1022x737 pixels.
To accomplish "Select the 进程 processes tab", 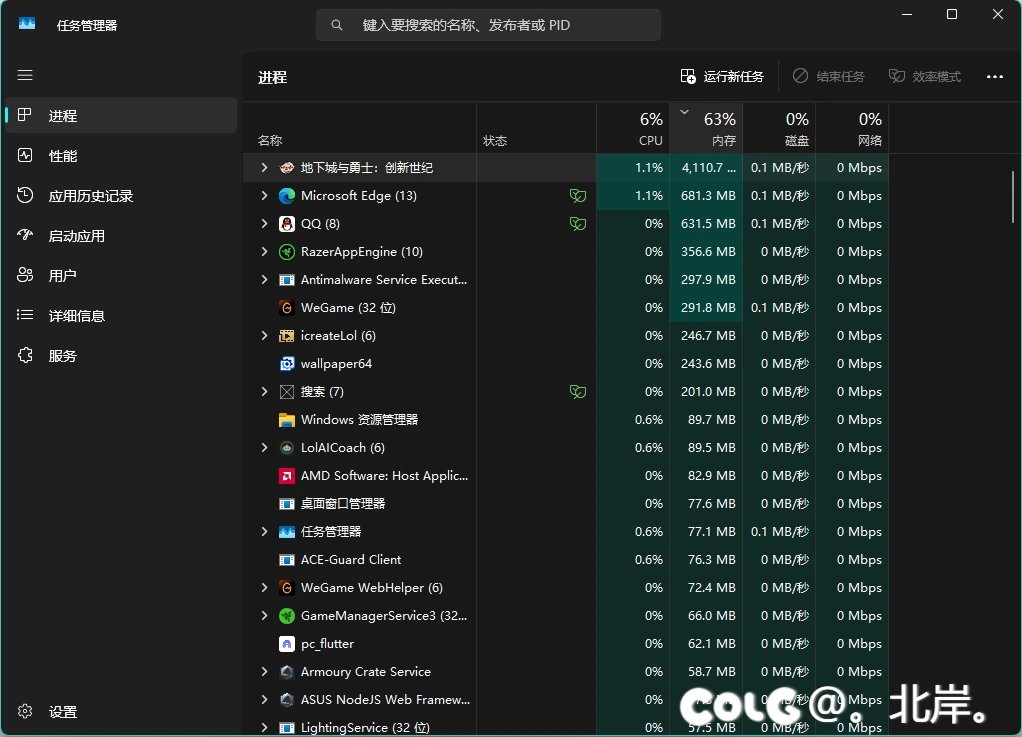I will (x=62, y=116).
